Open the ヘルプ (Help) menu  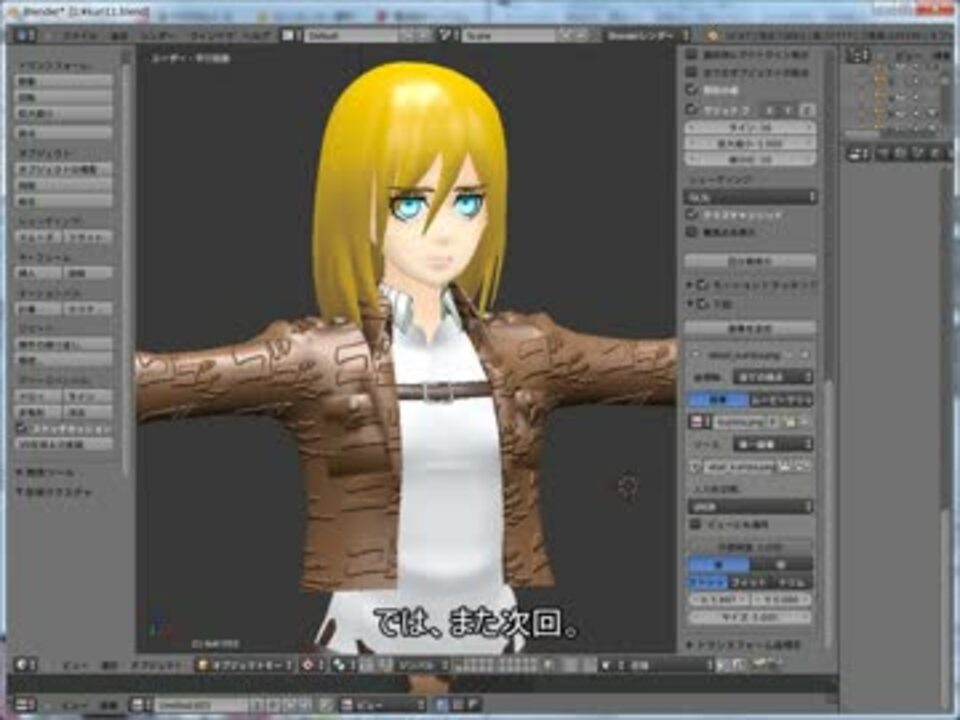click(x=257, y=36)
